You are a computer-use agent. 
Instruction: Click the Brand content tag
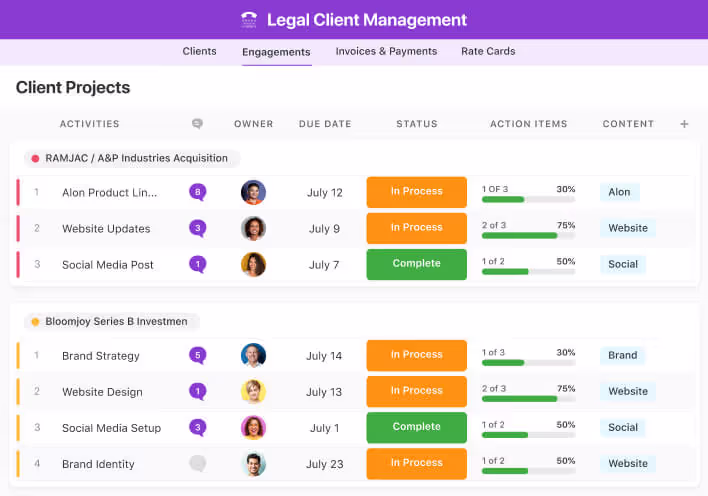622,355
